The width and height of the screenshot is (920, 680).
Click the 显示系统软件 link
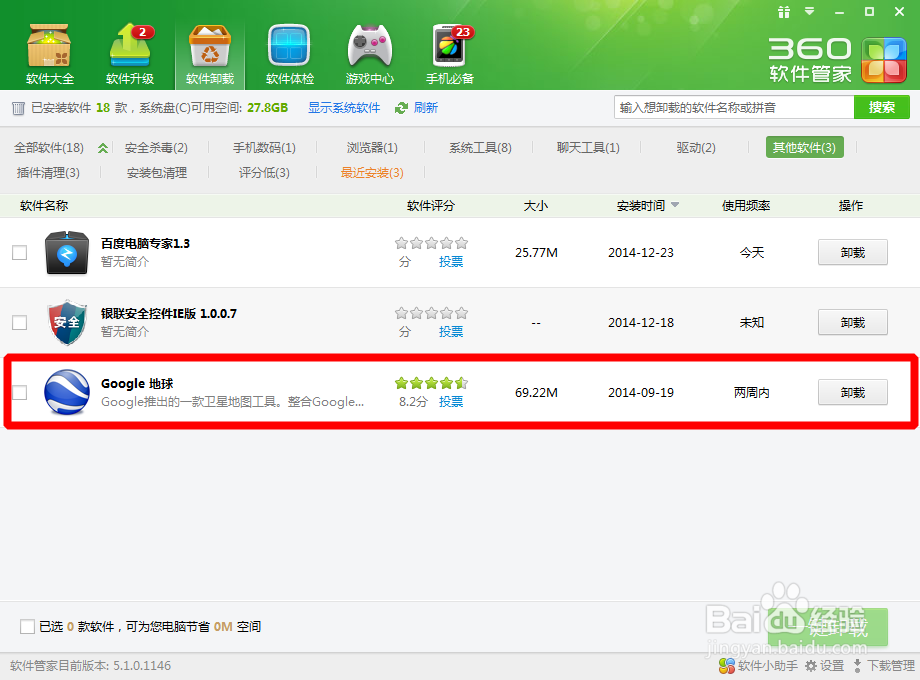click(344, 108)
